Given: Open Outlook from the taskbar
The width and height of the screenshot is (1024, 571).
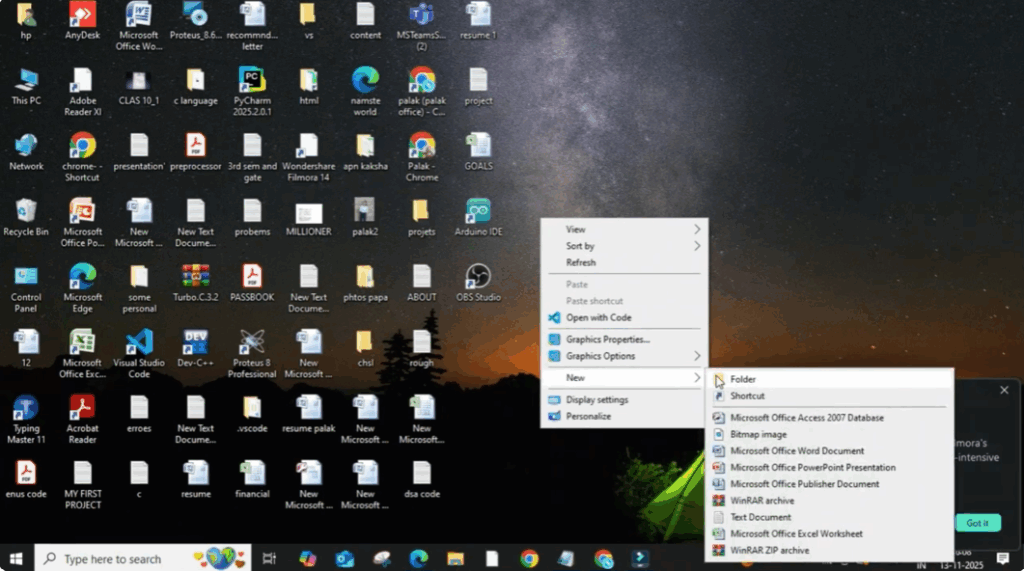Looking at the screenshot, I should (345, 559).
